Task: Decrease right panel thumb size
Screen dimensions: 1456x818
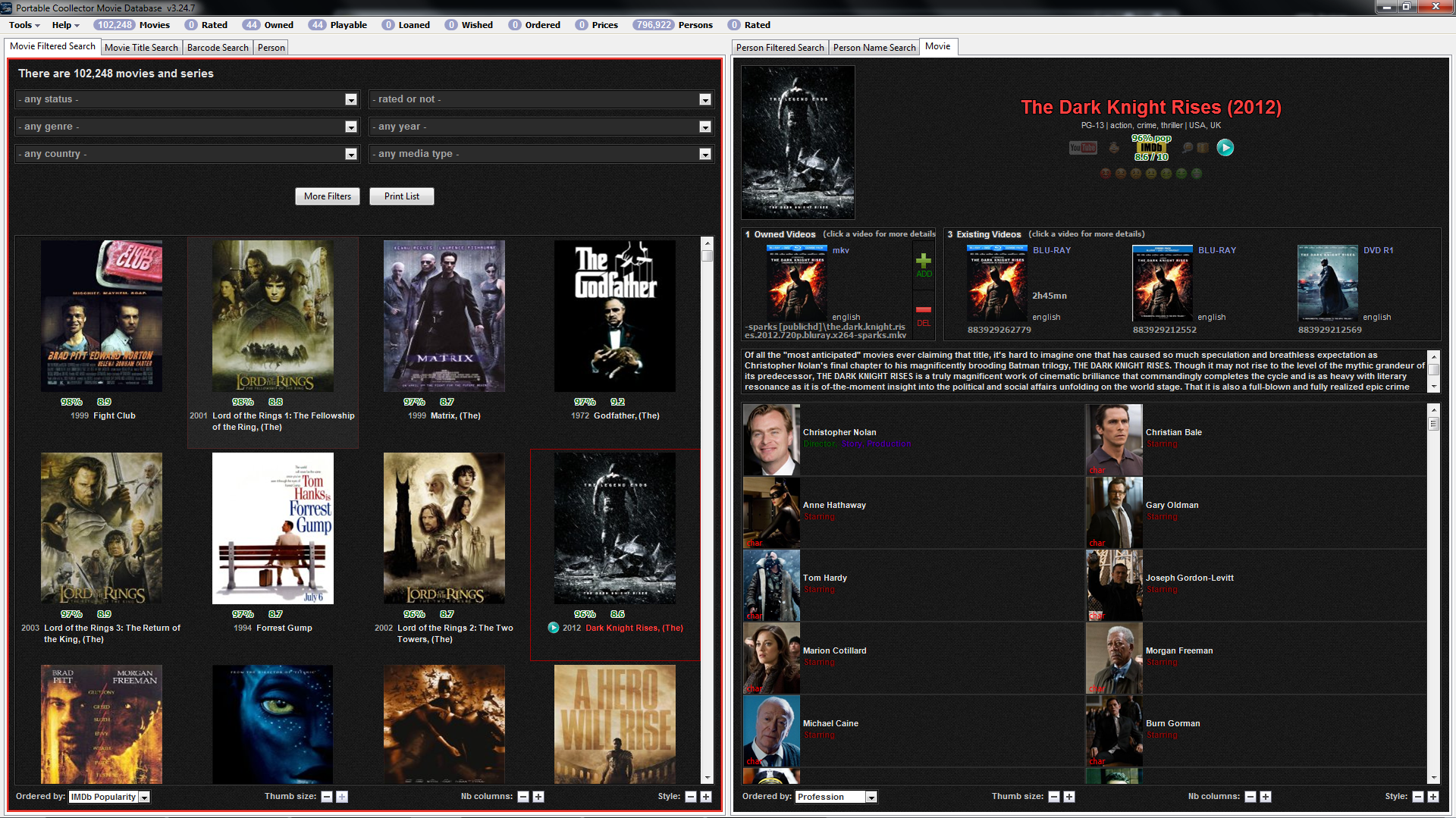Action: tap(1054, 797)
